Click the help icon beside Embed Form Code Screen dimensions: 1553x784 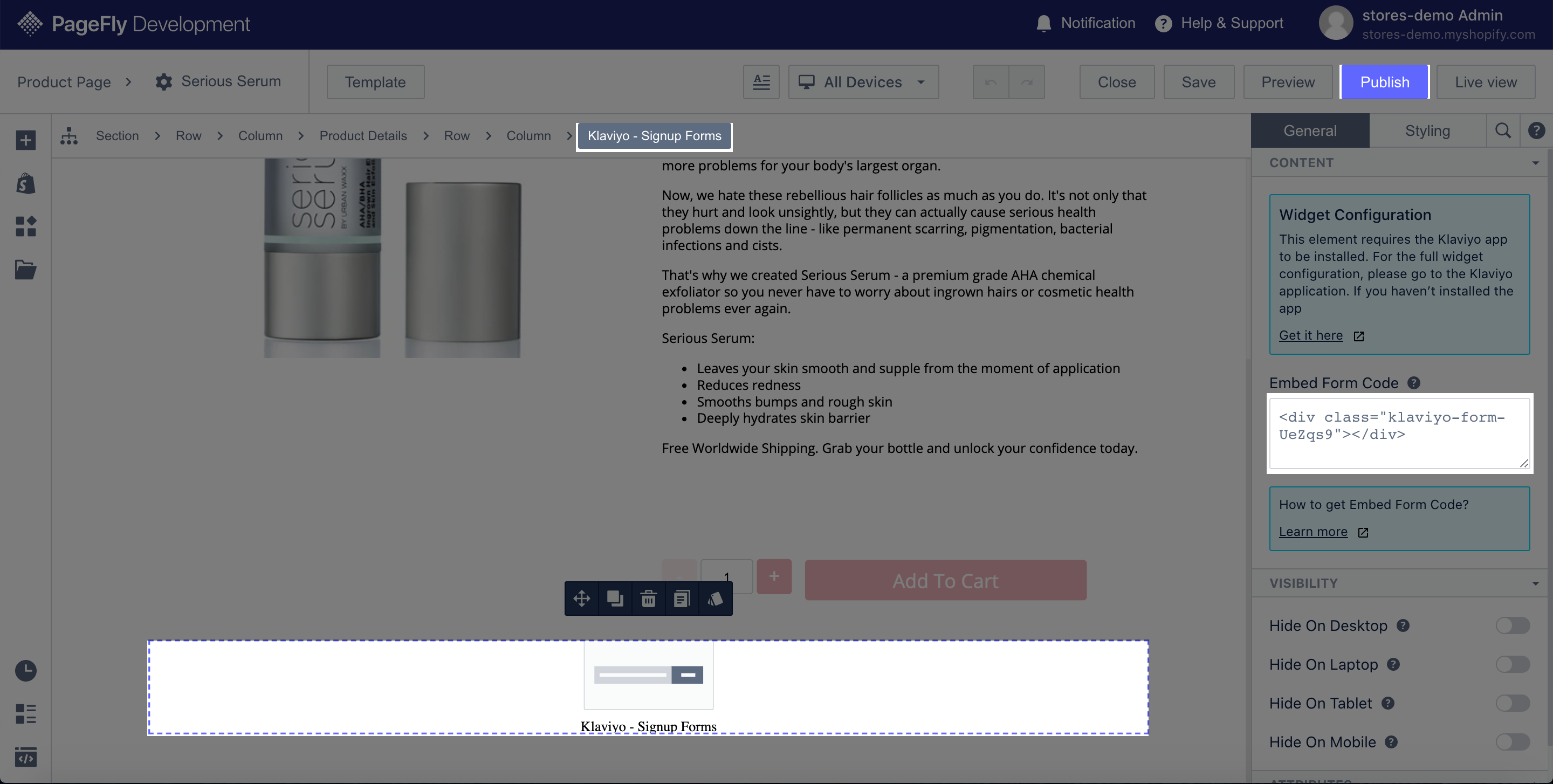(x=1413, y=383)
